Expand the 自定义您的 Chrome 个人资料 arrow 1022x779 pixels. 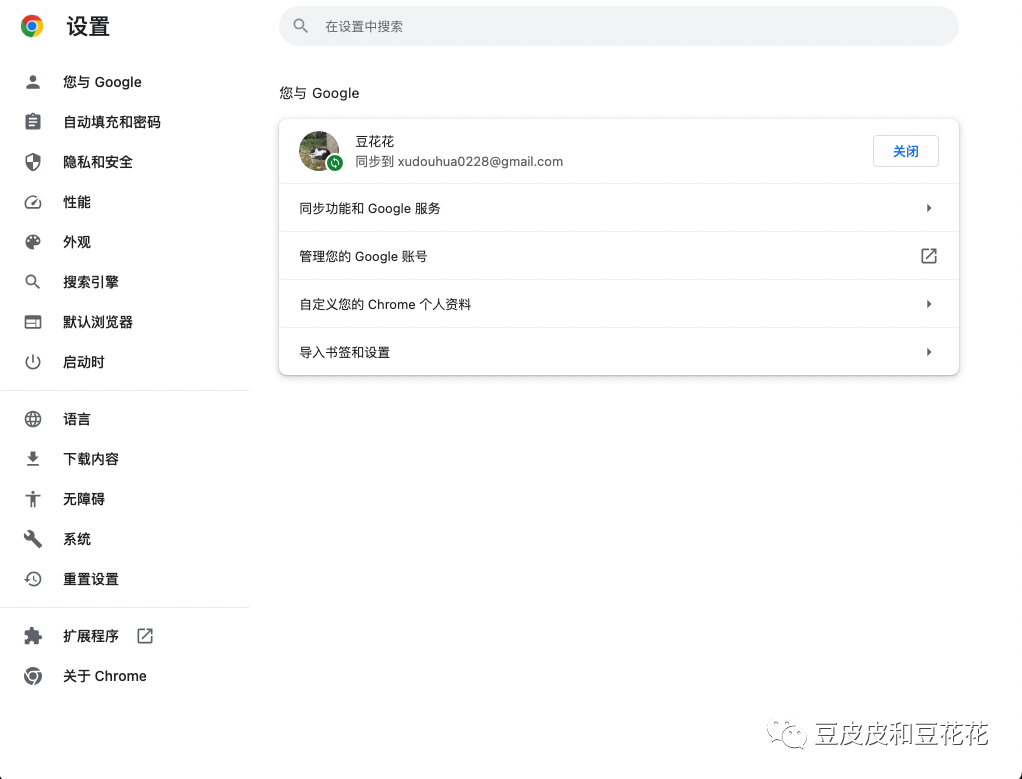pos(929,304)
